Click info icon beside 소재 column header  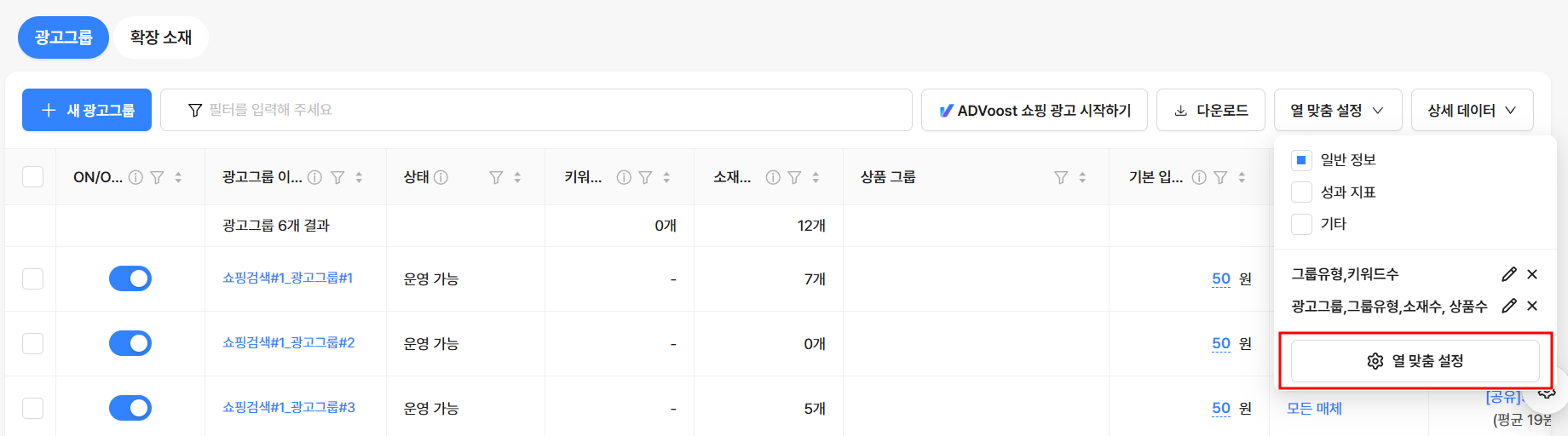click(x=773, y=177)
